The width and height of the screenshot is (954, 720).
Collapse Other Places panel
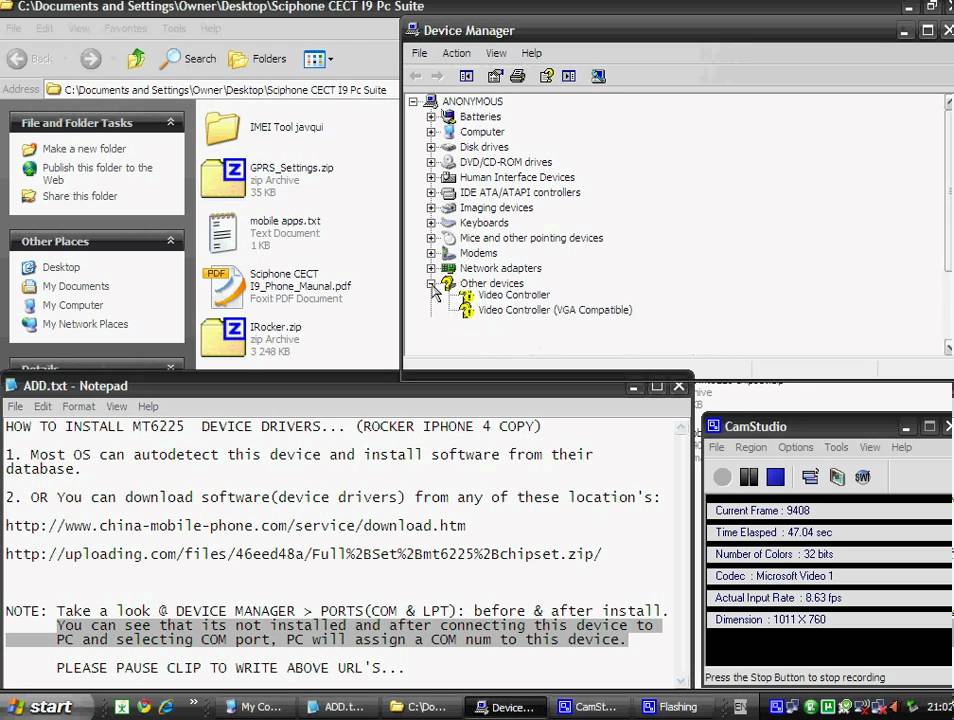click(171, 241)
